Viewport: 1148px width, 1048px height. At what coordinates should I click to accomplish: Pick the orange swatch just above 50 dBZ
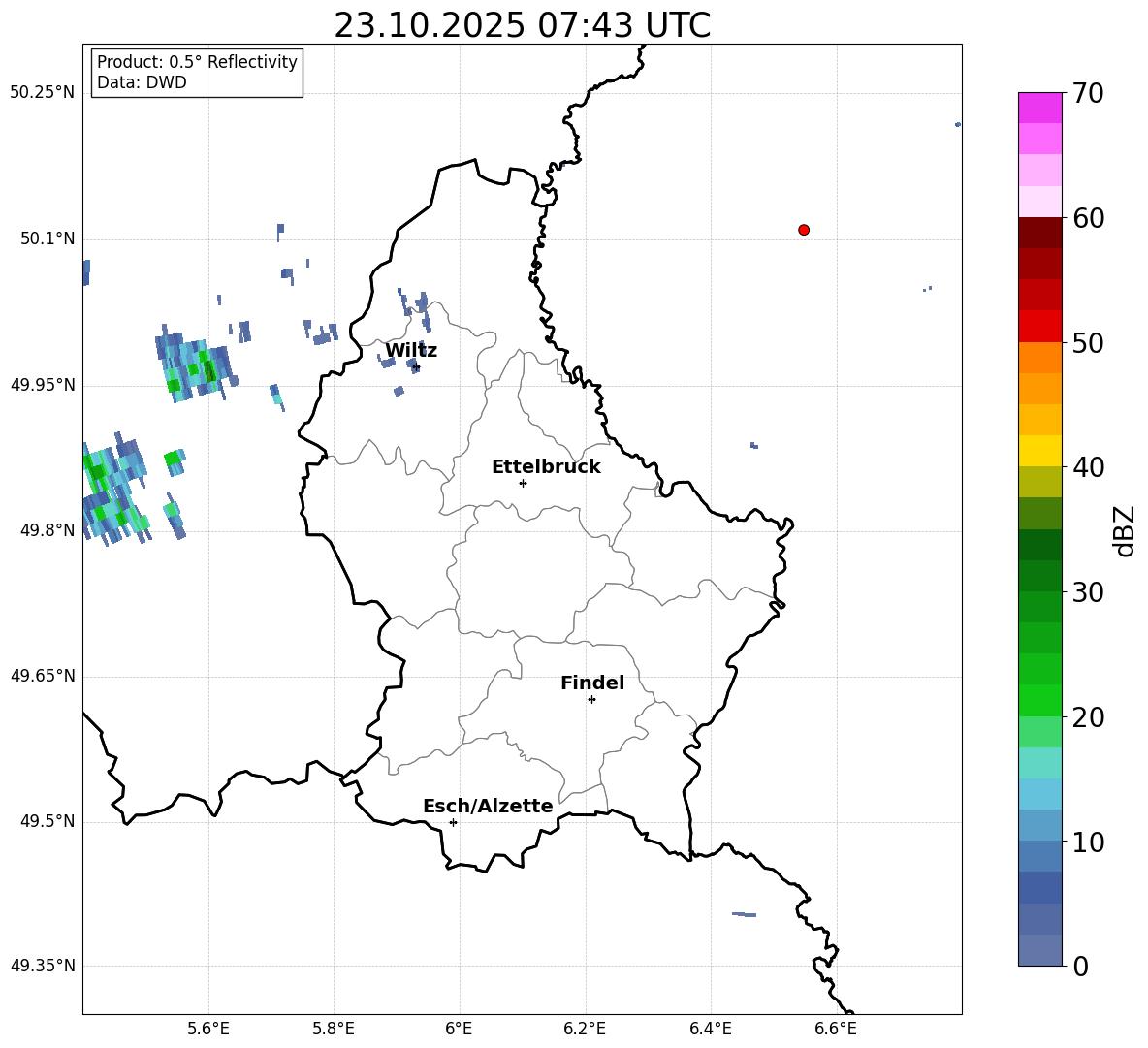click(x=1040, y=358)
